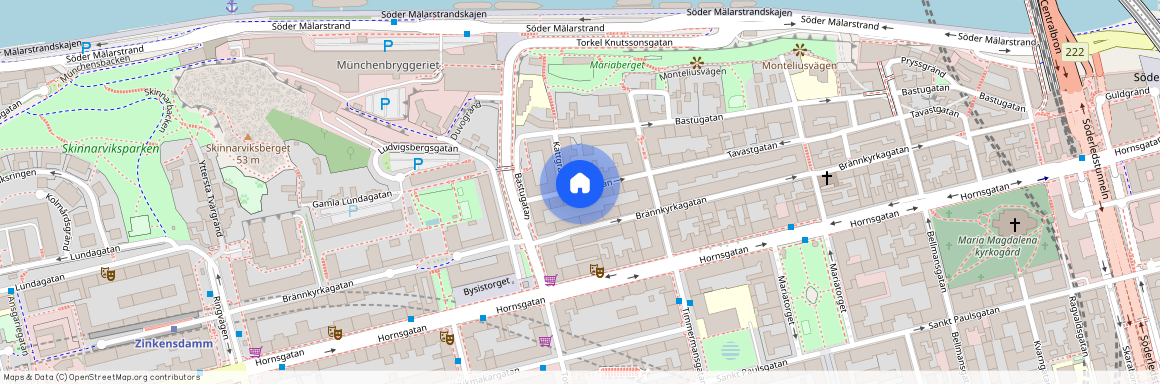Click the Mariaberget label
The width and height of the screenshot is (1160, 384).
point(618,65)
